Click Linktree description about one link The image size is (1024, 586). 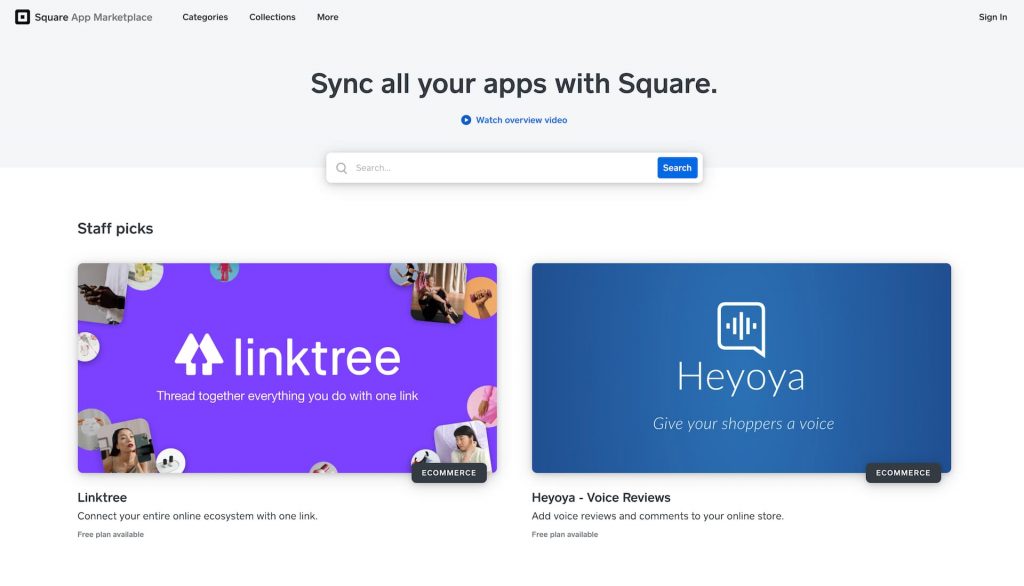tap(197, 516)
